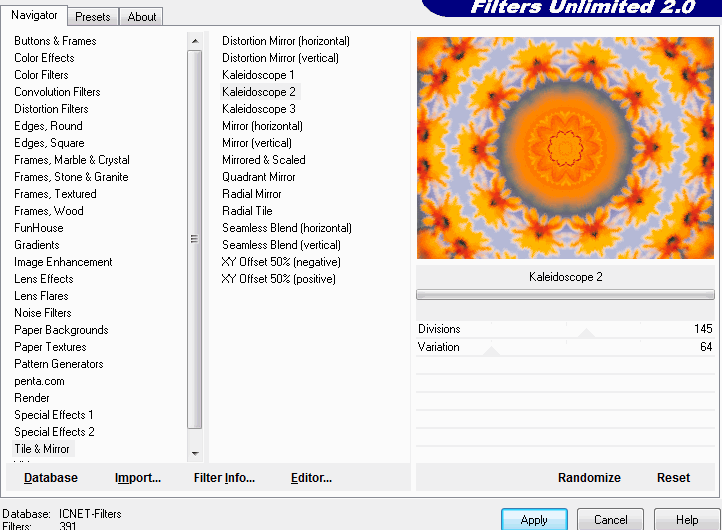The image size is (722, 530).
Task: Open Filter Info... dialog
Action: tap(224, 478)
